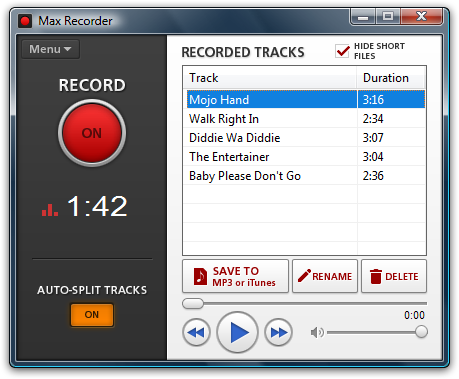Maximize the Max Recorder window
The image size is (459, 379).
388,16
